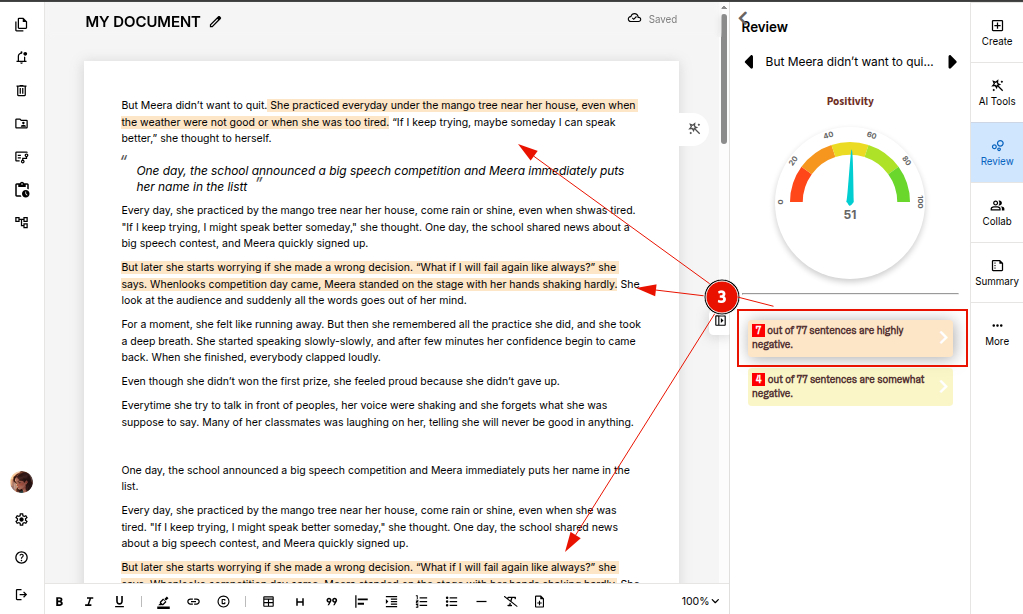Open the 100% zoom dropdown
1023x614 pixels.
coord(700,601)
